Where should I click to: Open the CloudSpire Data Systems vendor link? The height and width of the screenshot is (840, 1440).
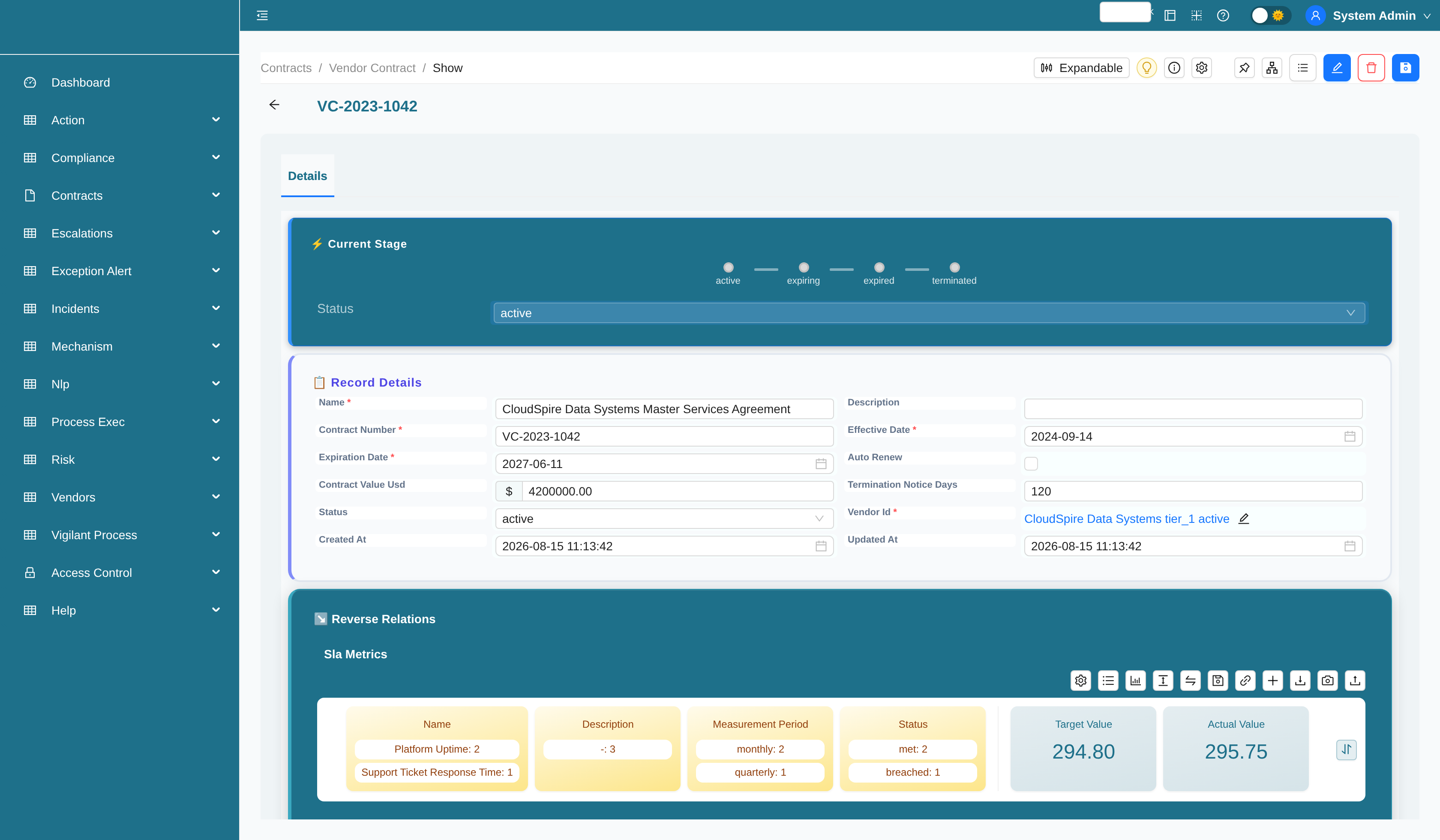1126,519
